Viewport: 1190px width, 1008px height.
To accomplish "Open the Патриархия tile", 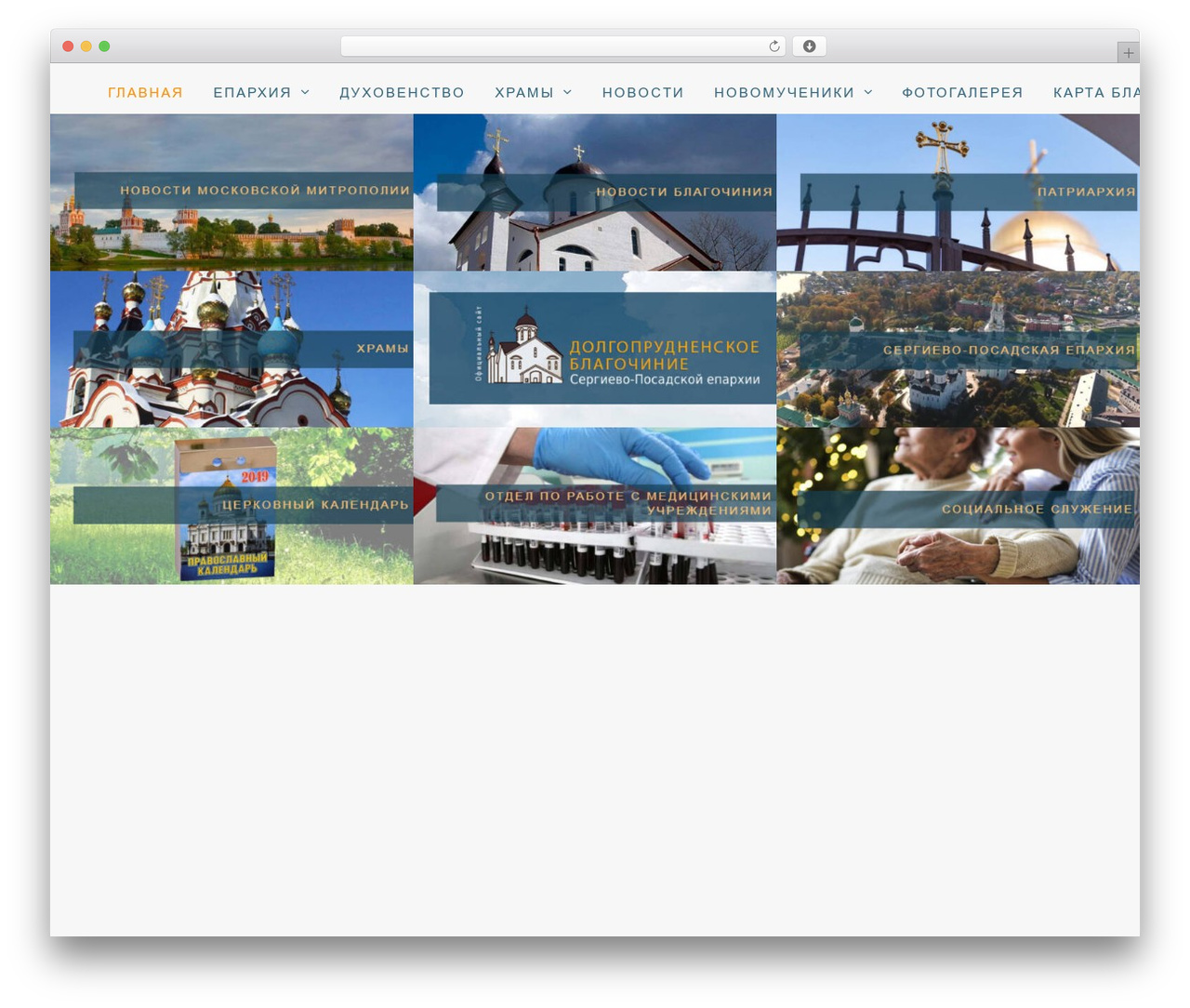I will (x=959, y=192).
